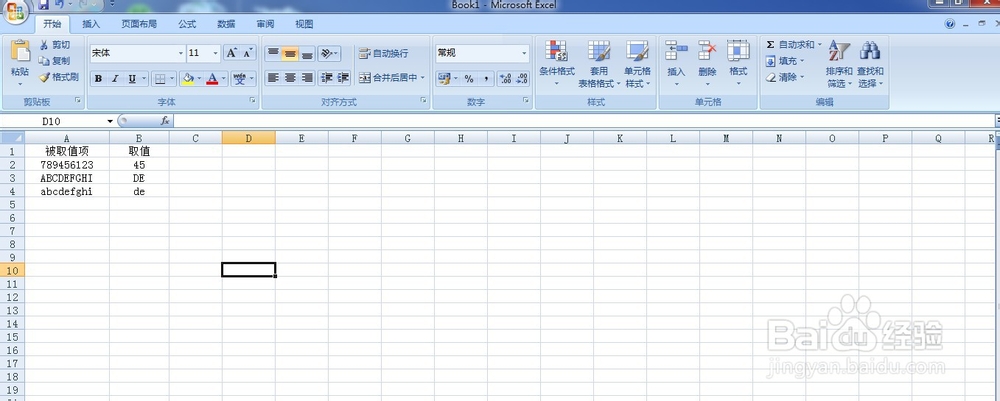Image resolution: width=1000 pixels, height=401 pixels.
Task: Set top vertical alignment
Action: (x=273, y=54)
